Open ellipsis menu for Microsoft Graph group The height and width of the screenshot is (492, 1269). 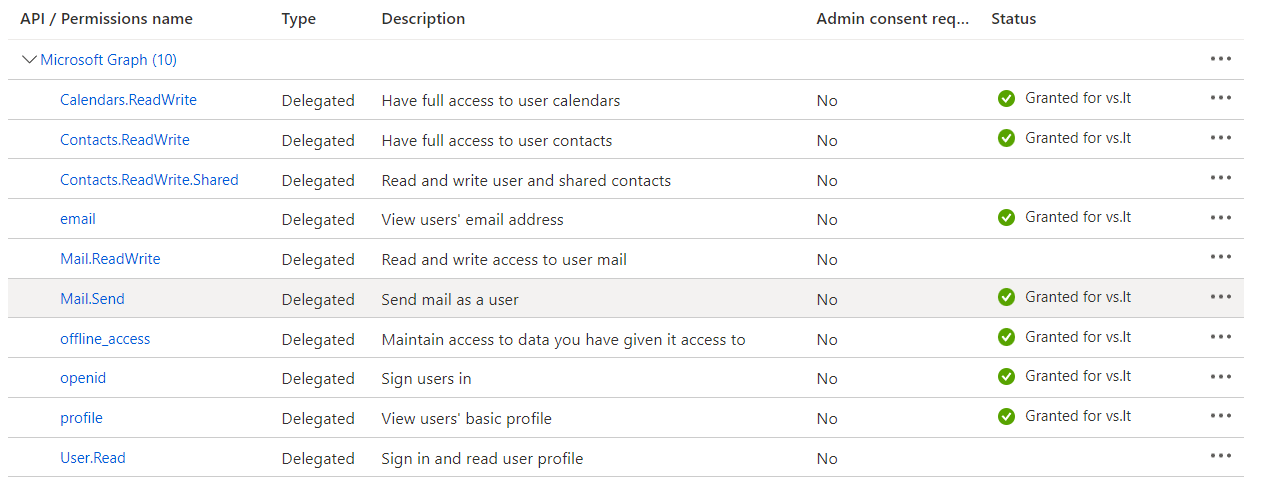click(1220, 59)
